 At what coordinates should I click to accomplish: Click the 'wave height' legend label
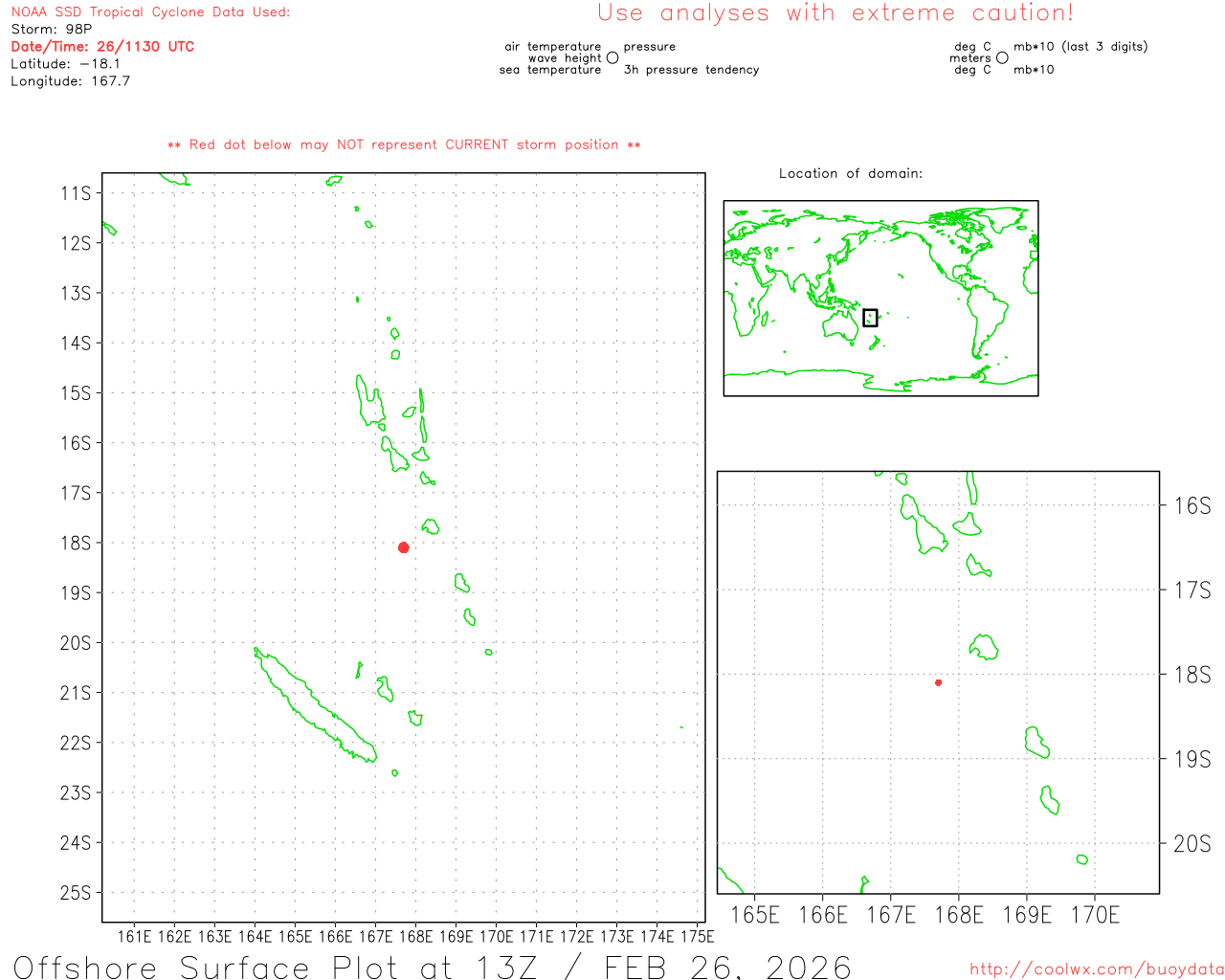click(x=565, y=58)
